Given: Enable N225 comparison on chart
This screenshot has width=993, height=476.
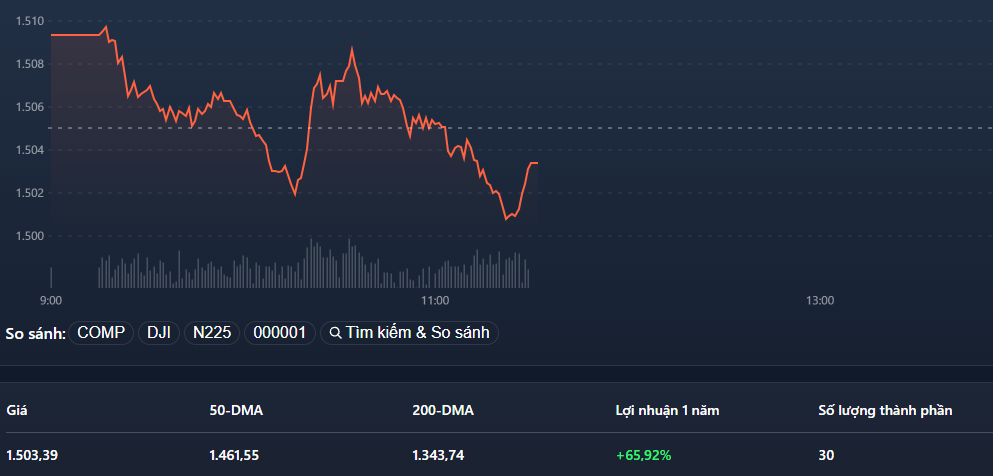Looking at the screenshot, I should point(210,333).
